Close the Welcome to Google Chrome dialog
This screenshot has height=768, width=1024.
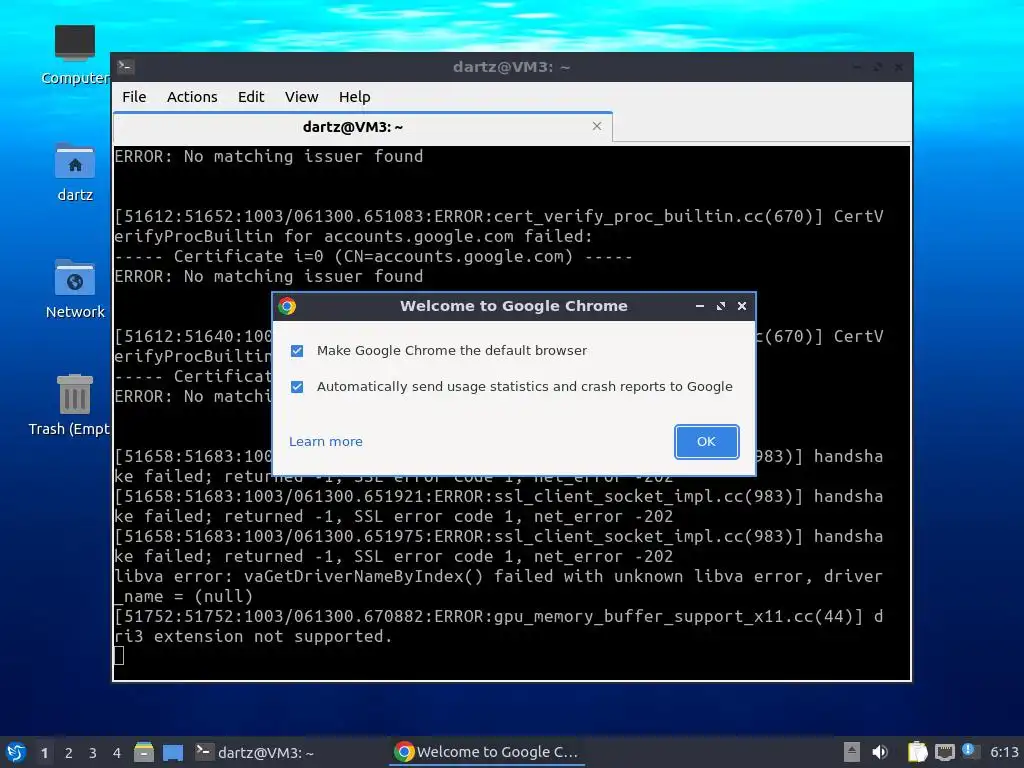(742, 306)
